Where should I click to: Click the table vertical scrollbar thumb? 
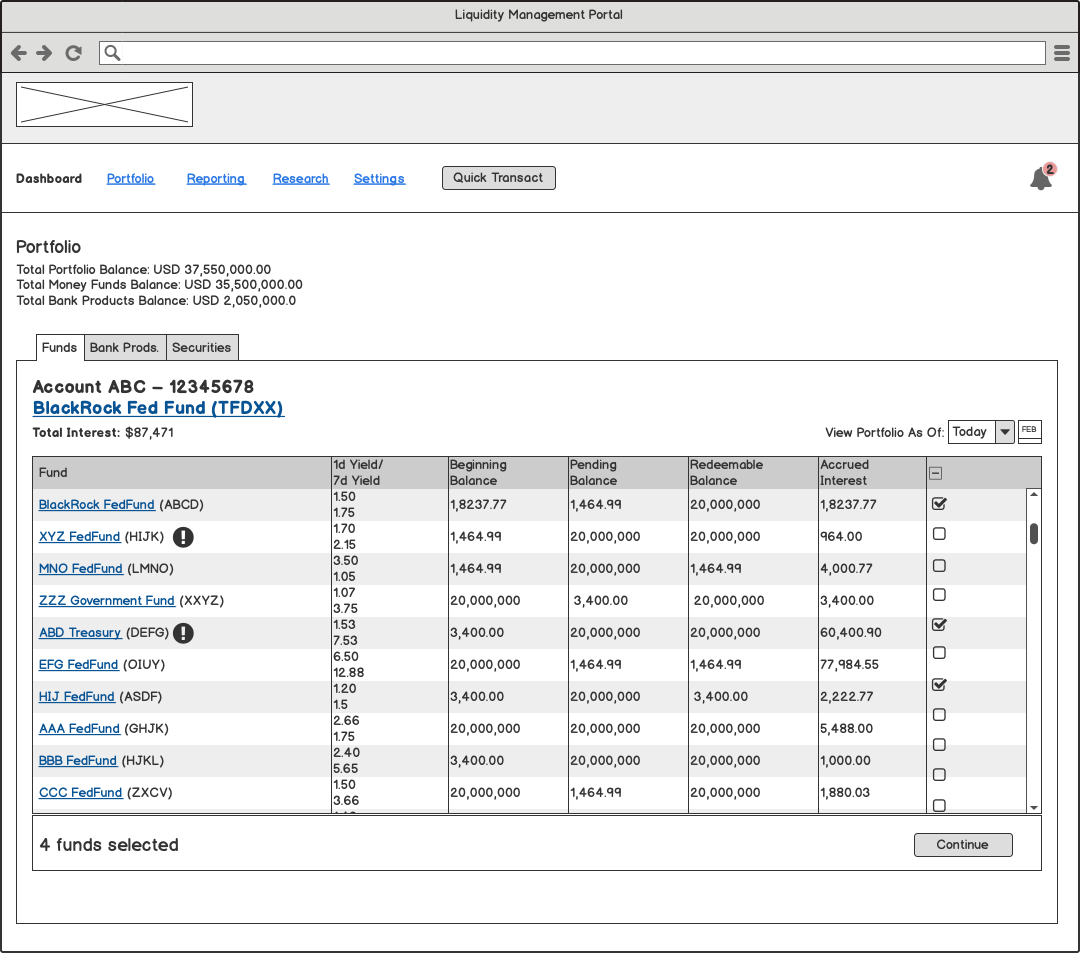point(1034,534)
